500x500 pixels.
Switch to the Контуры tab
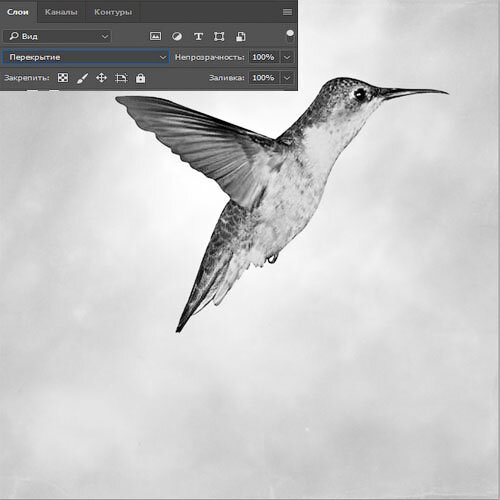click(113, 12)
